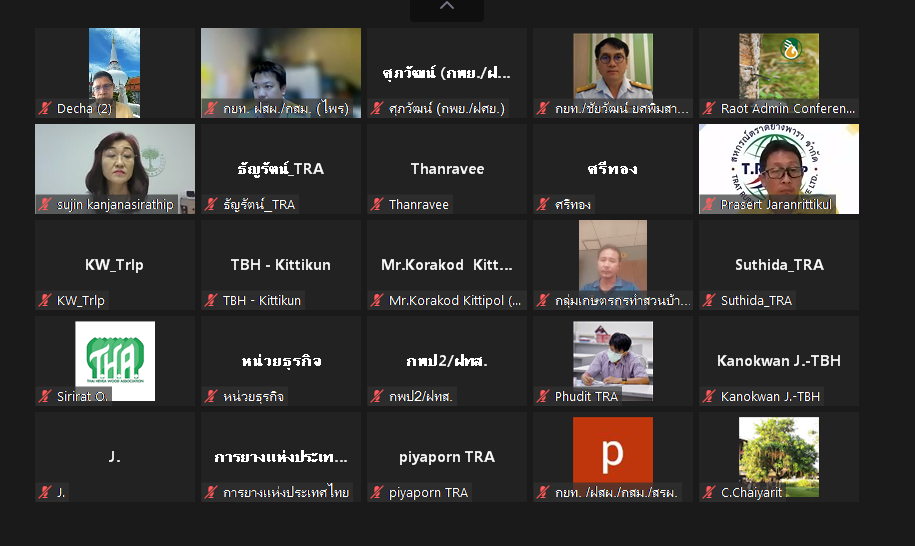
Task: Click muted mic icon for Kanokwan J.-TBH
Action: tap(709, 396)
